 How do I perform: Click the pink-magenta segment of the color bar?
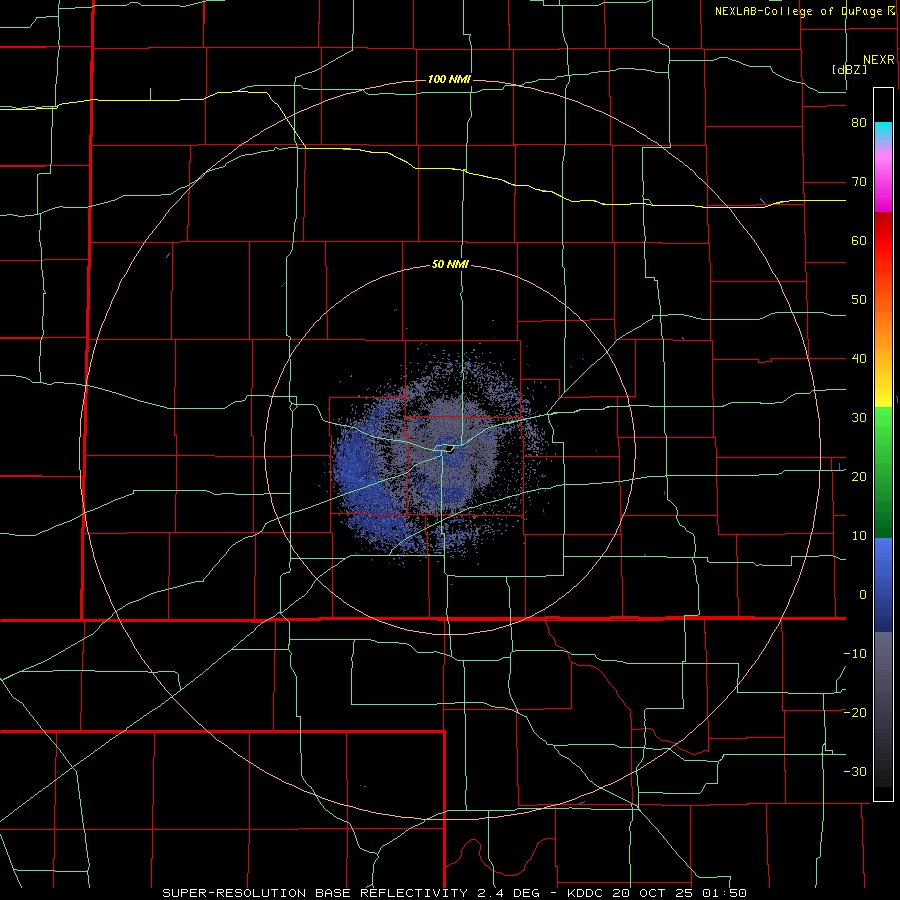(x=883, y=179)
